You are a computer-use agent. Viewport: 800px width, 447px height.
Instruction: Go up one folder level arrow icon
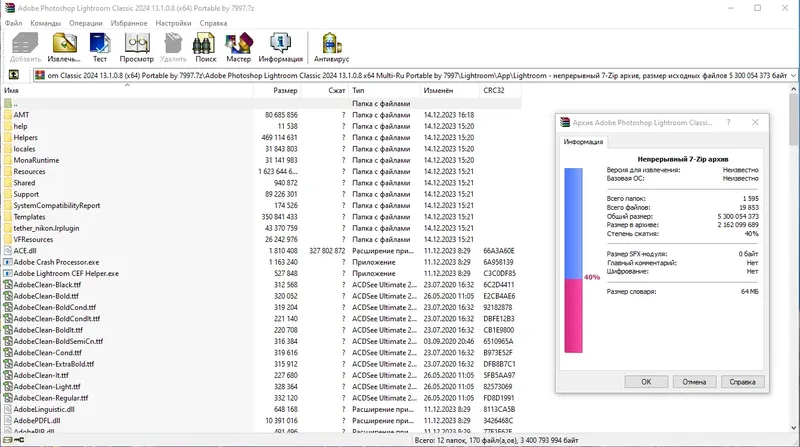(x=14, y=75)
